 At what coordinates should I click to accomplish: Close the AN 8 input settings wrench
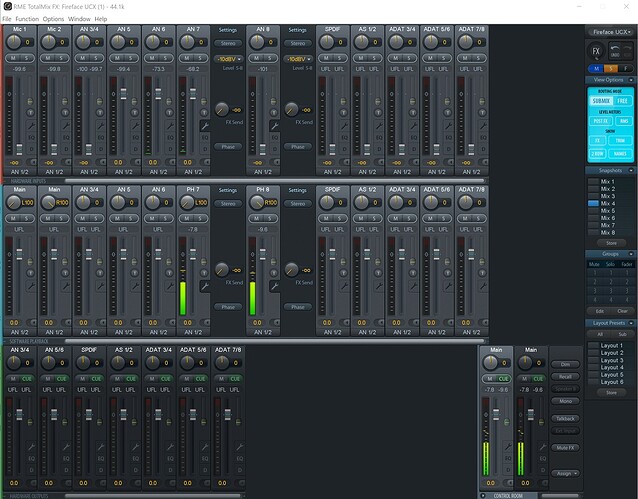[275, 126]
